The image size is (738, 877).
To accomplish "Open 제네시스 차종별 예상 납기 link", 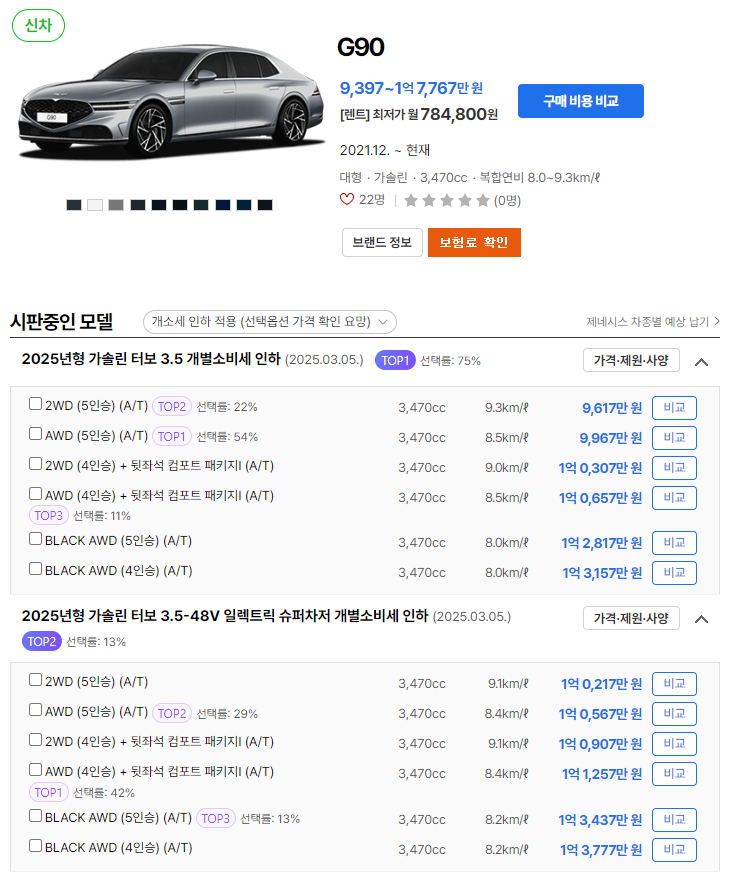I will click(652, 322).
